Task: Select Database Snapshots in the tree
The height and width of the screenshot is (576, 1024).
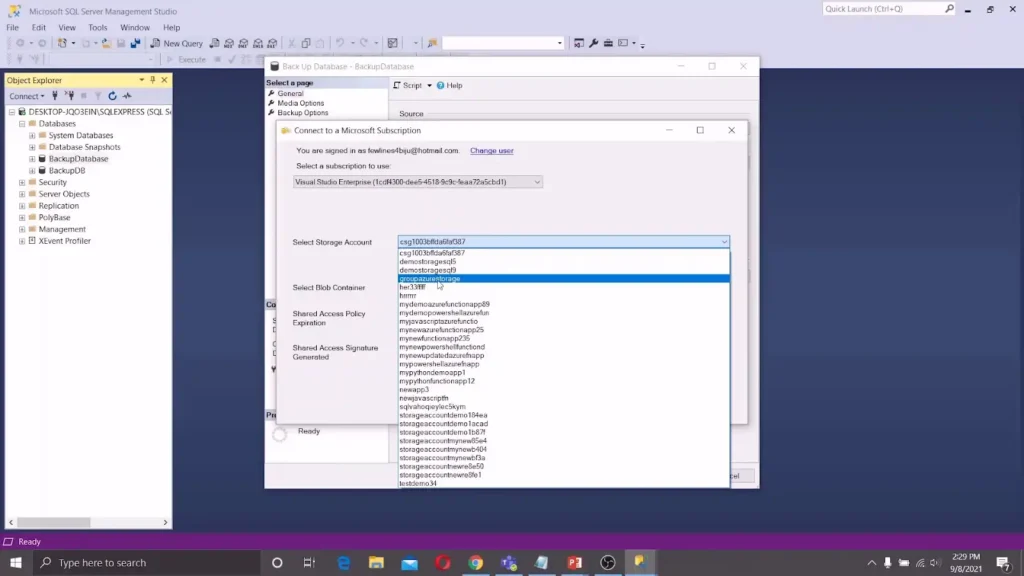Action: 84,147
